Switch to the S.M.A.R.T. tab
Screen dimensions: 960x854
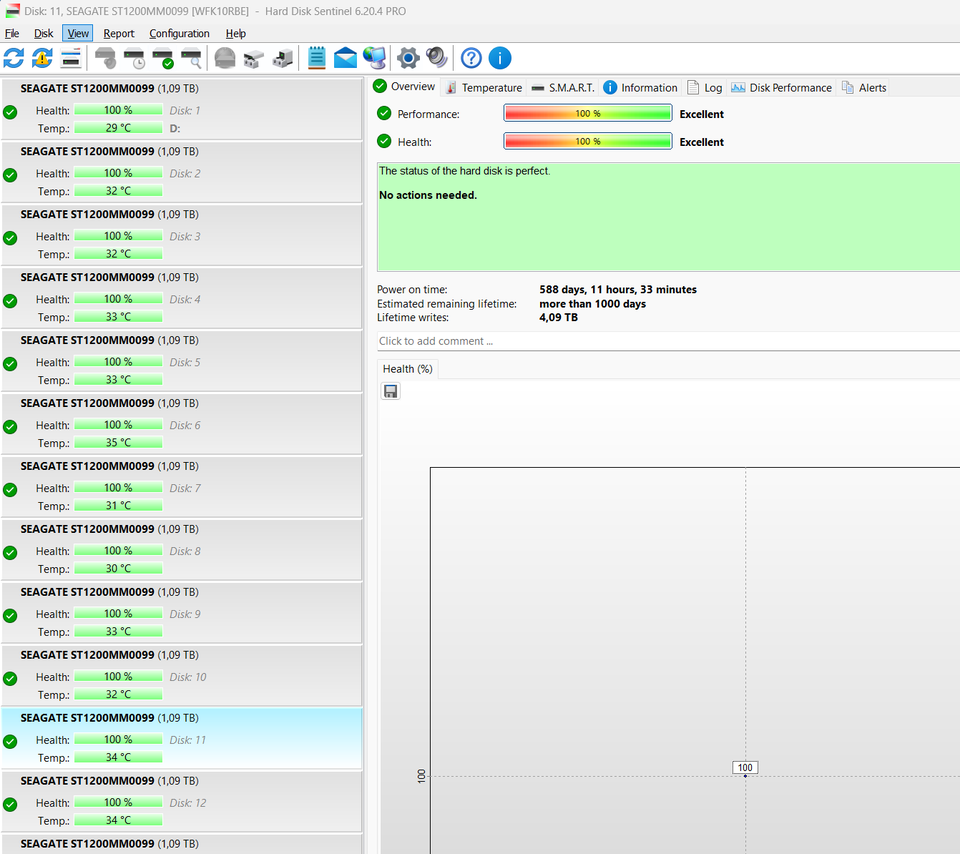563,88
